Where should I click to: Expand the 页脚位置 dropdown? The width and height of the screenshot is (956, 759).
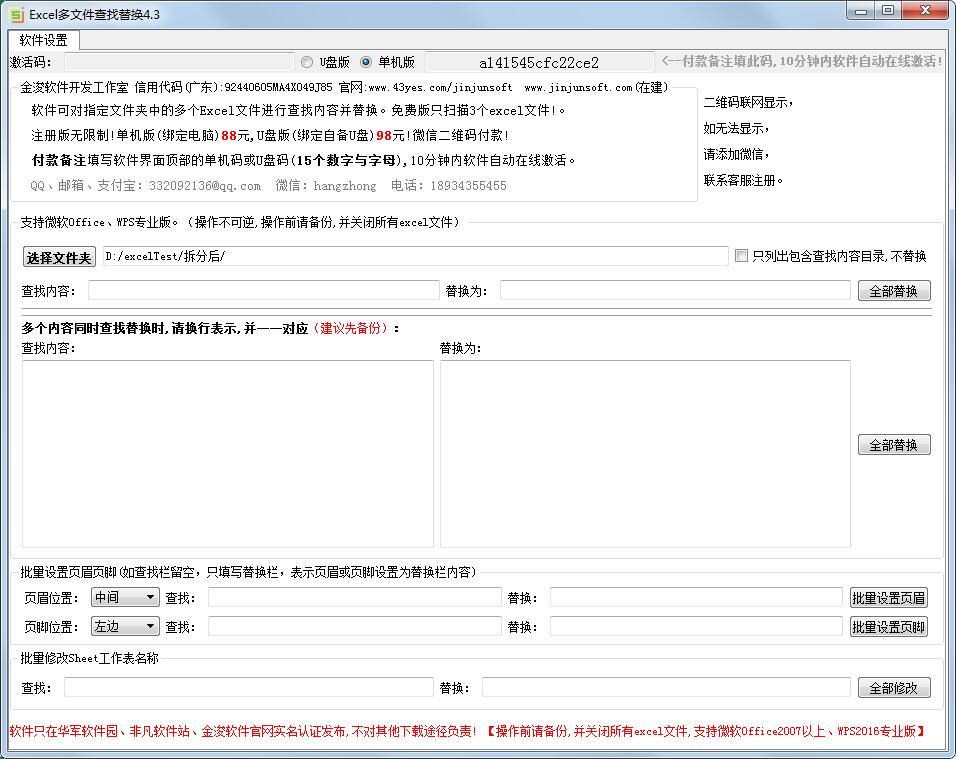pyautogui.click(x=125, y=626)
